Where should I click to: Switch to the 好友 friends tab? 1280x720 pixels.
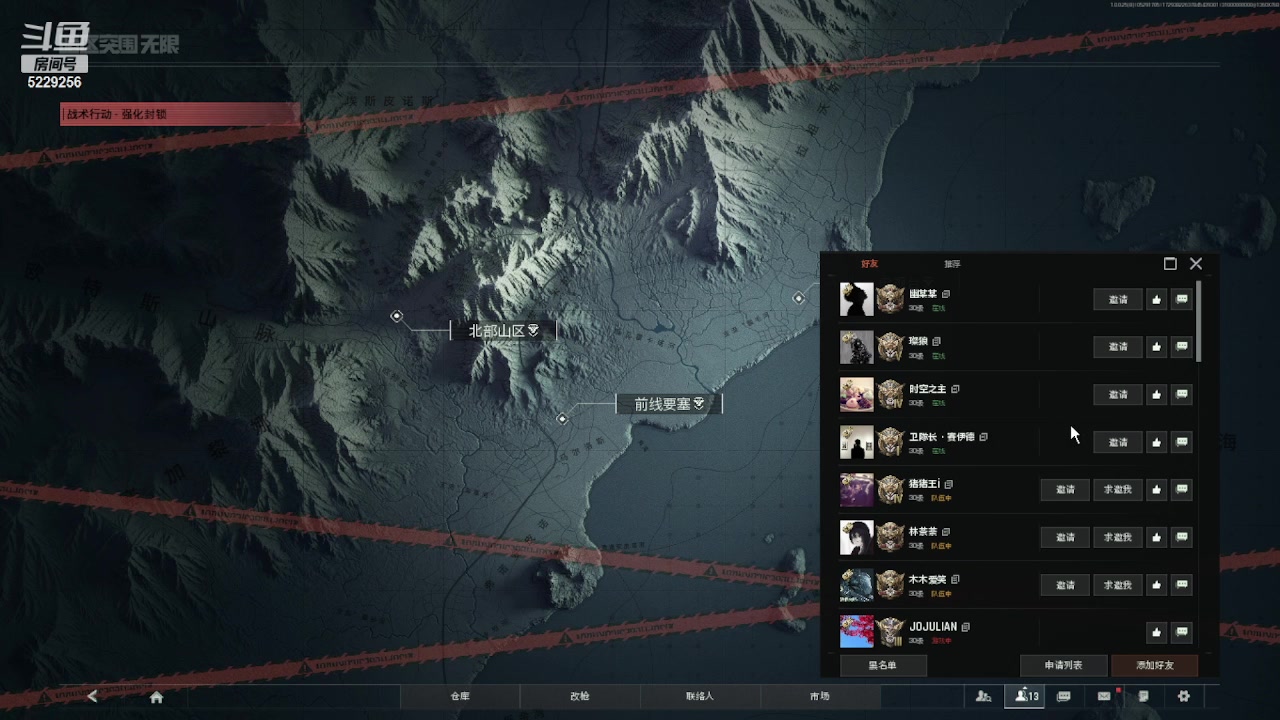point(870,264)
